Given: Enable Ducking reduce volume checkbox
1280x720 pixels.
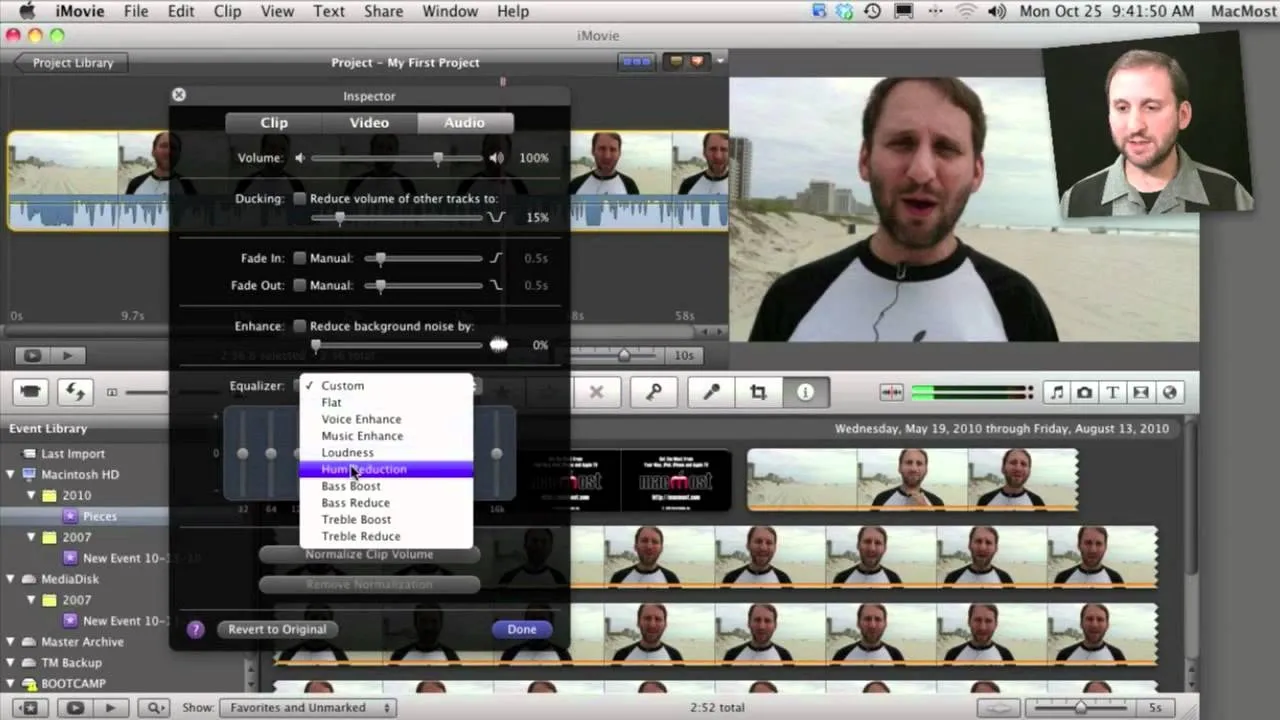Looking at the screenshot, I should click(299, 199).
